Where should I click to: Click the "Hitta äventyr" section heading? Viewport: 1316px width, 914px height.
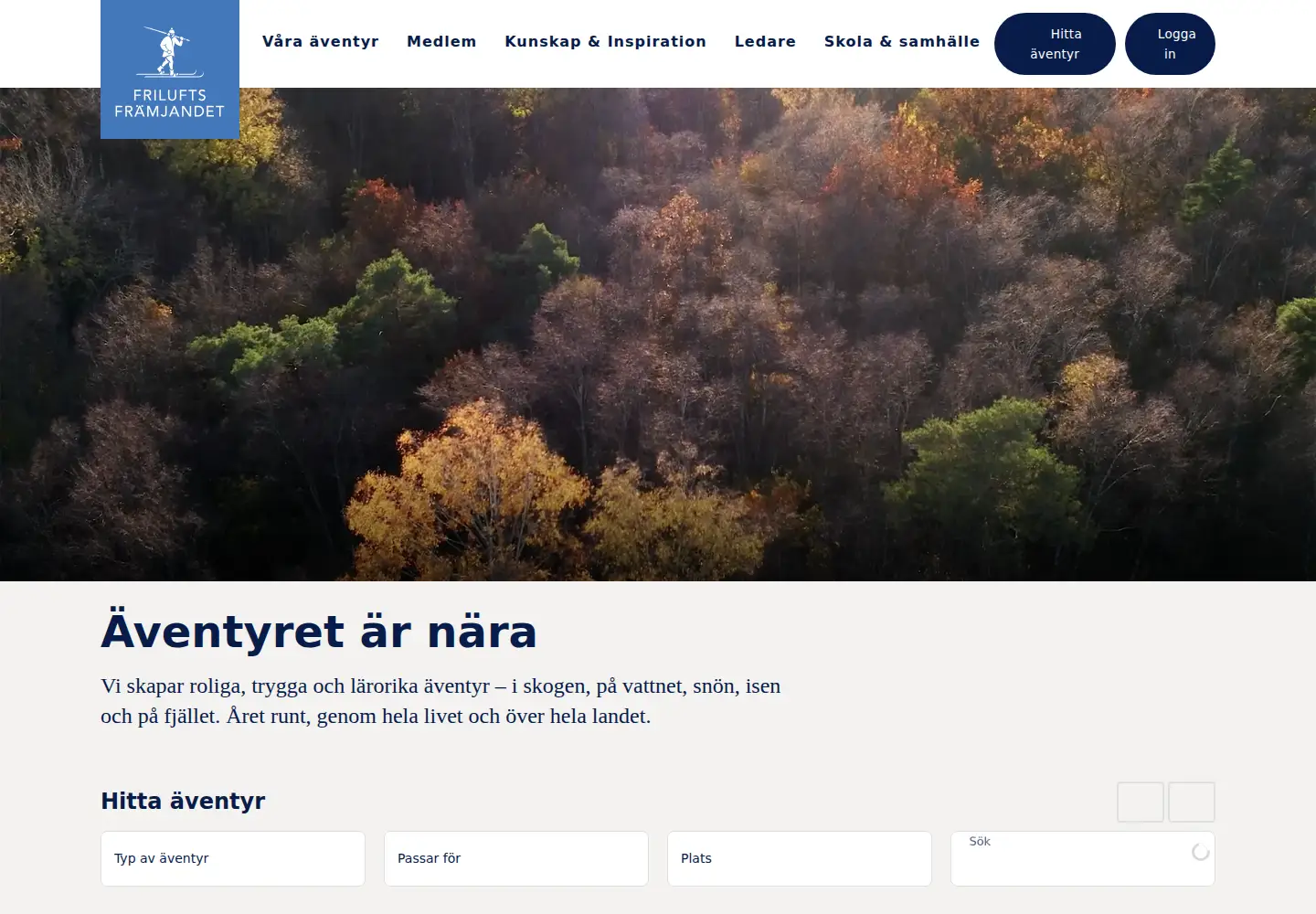tap(183, 801)
